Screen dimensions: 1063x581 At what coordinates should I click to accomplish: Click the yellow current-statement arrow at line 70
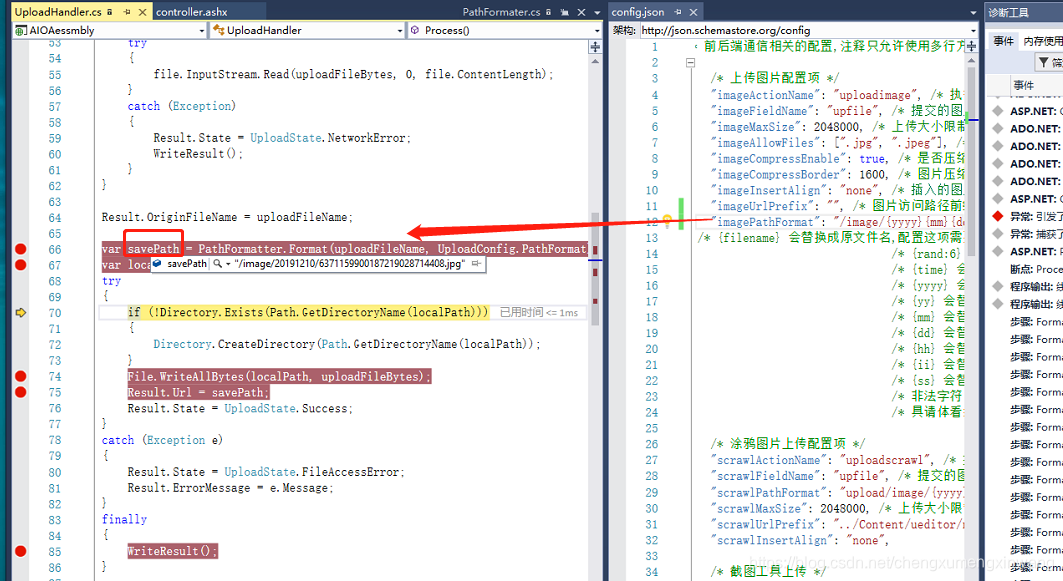21,313
